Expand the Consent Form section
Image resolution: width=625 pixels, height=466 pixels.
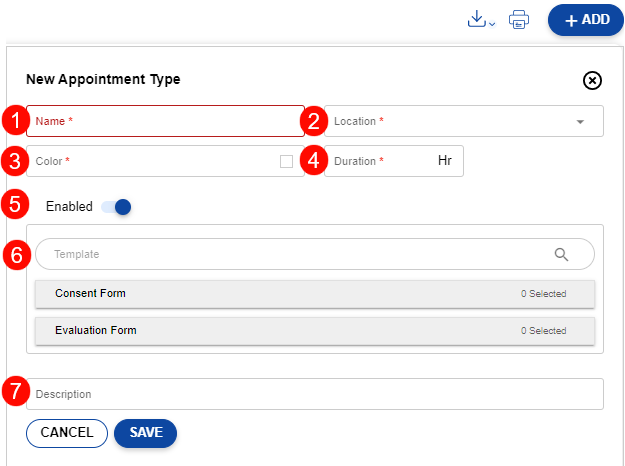tap(315, 294)
